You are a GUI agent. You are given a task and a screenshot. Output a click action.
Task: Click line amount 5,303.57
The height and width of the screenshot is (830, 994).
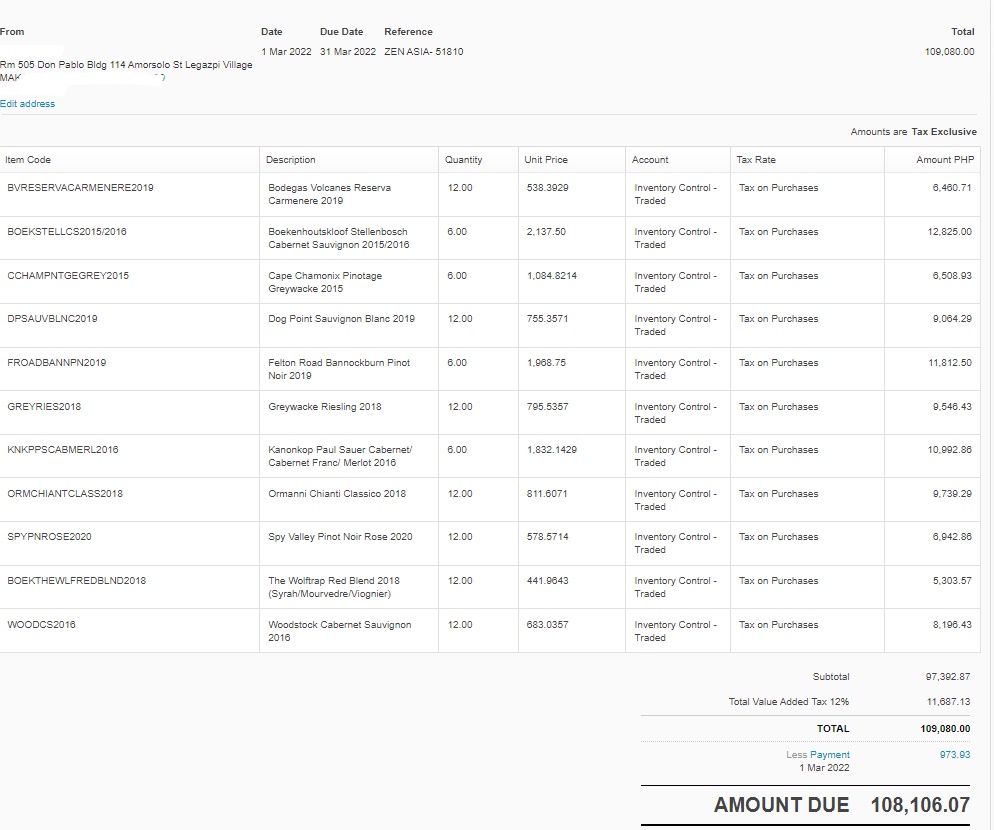952,580
